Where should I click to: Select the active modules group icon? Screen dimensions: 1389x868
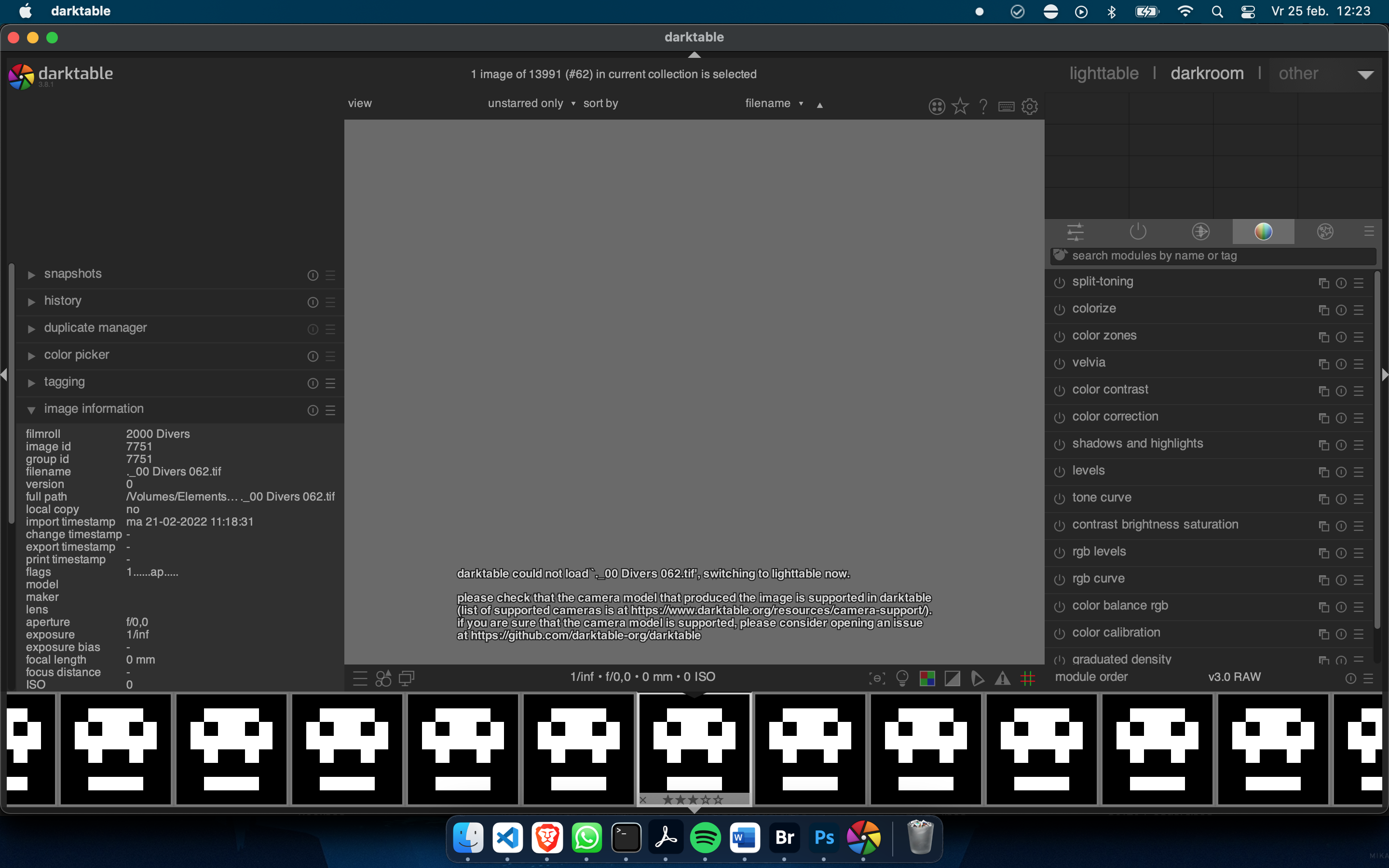click(1138, 231)
